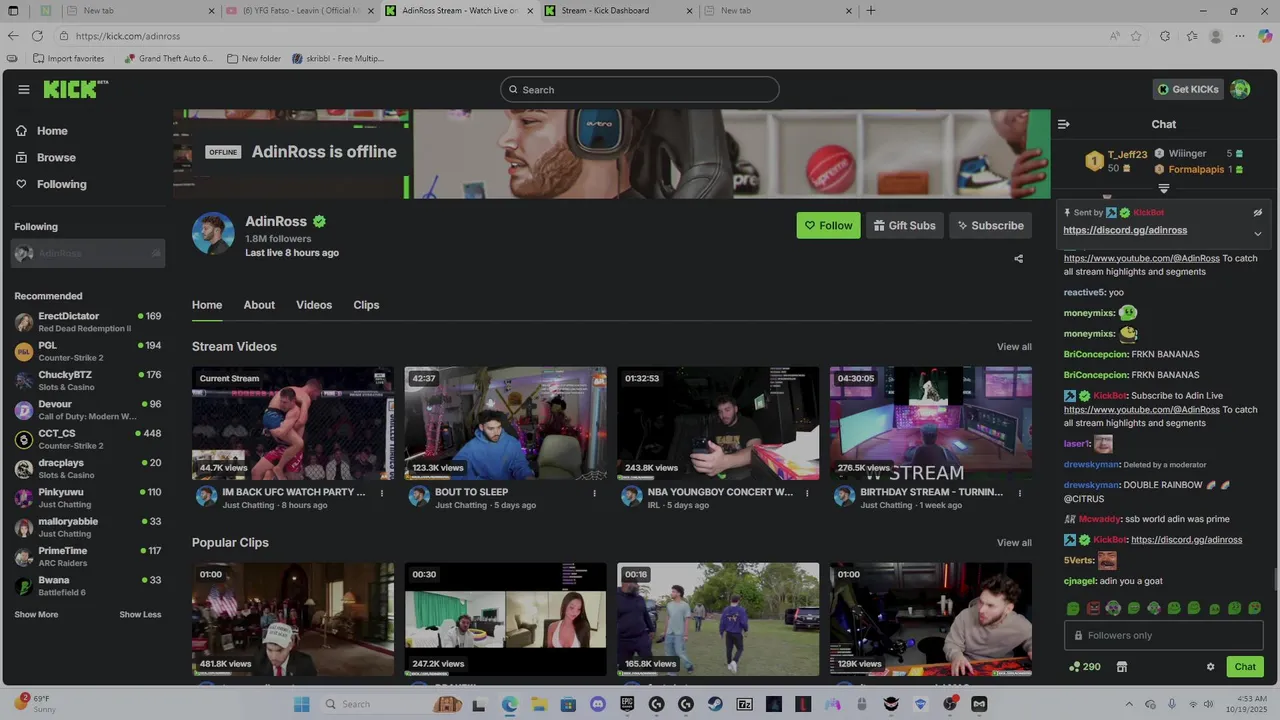Click the Subscribe button
Screen dimensions: 1280x720
point(990,225)
